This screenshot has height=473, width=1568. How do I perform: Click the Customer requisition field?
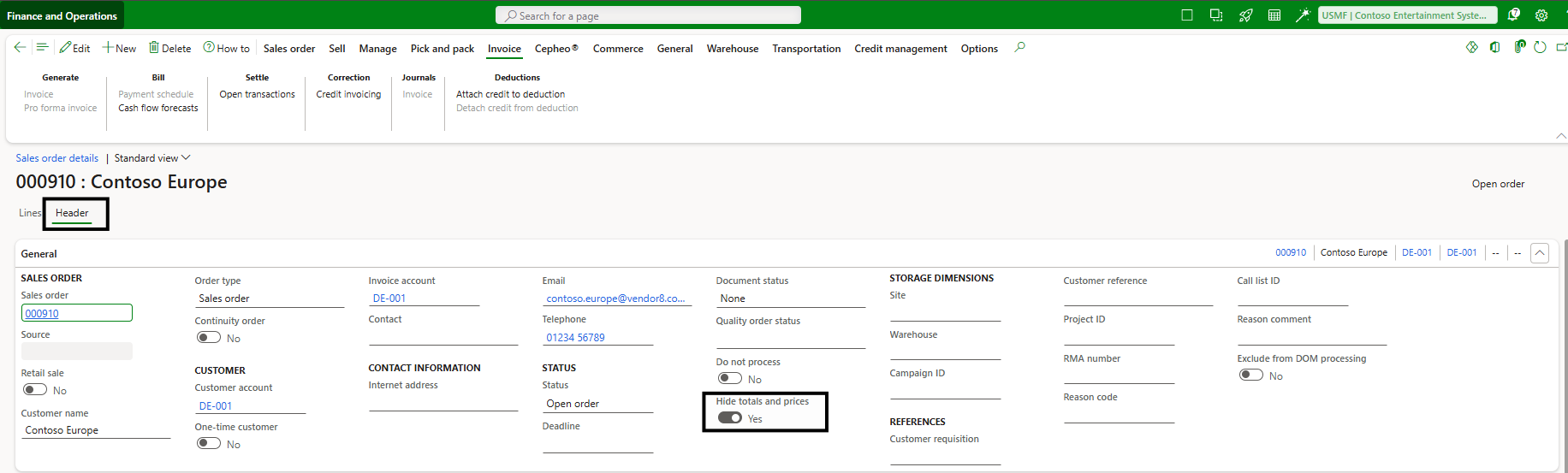pyautogui.click(x=945, y=457)
